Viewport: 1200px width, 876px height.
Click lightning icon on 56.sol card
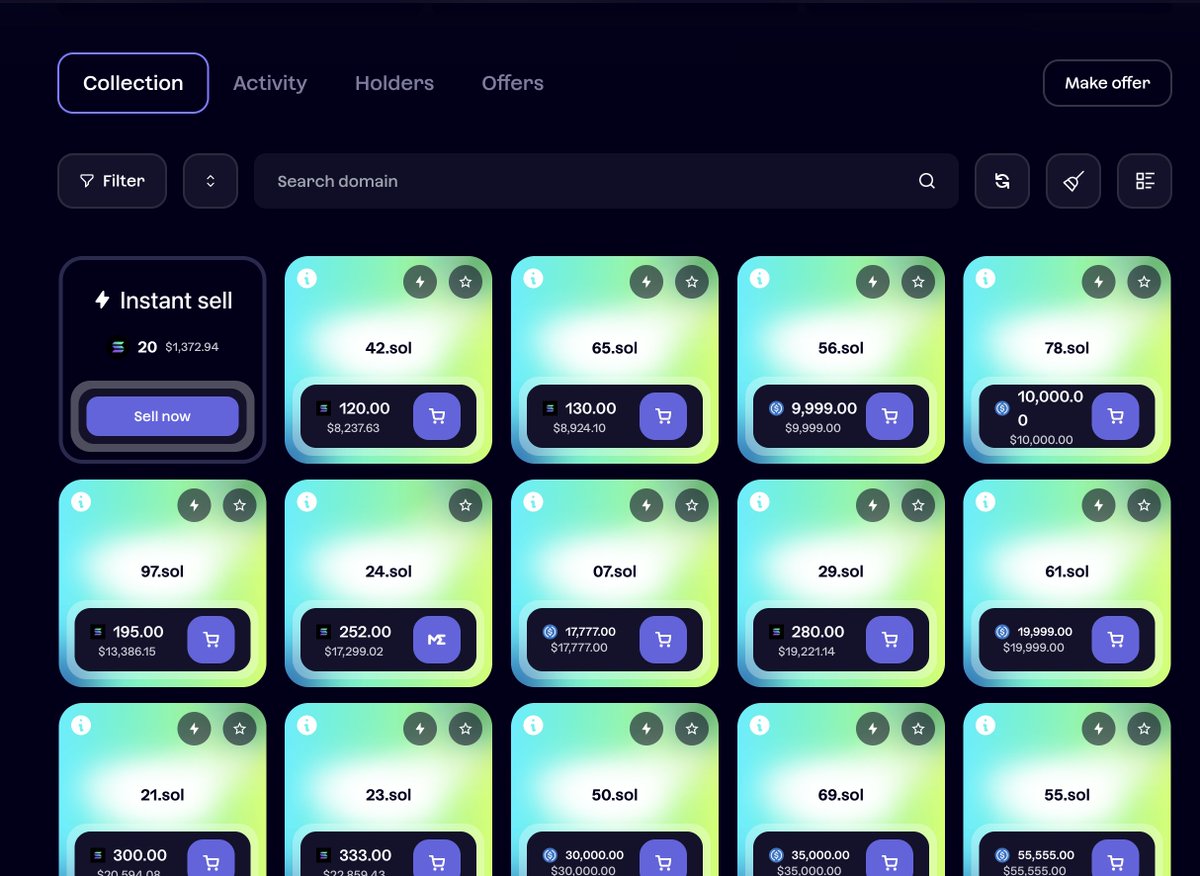pyautogui.click(x=872, y=282)
